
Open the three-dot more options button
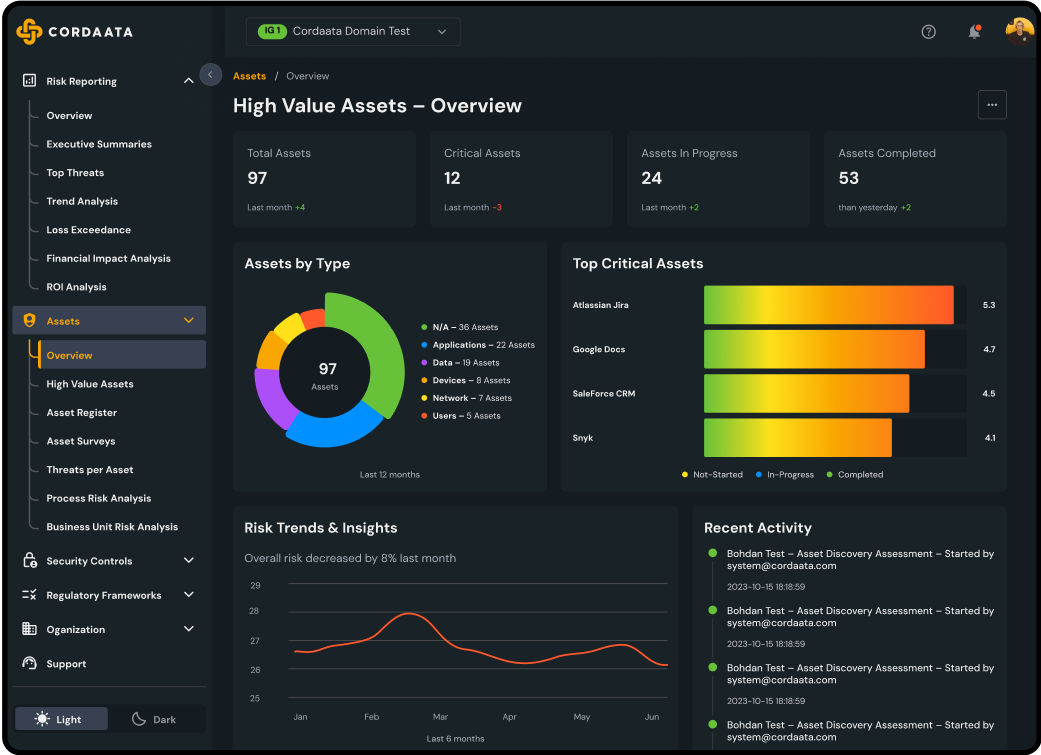pos(991,105)
